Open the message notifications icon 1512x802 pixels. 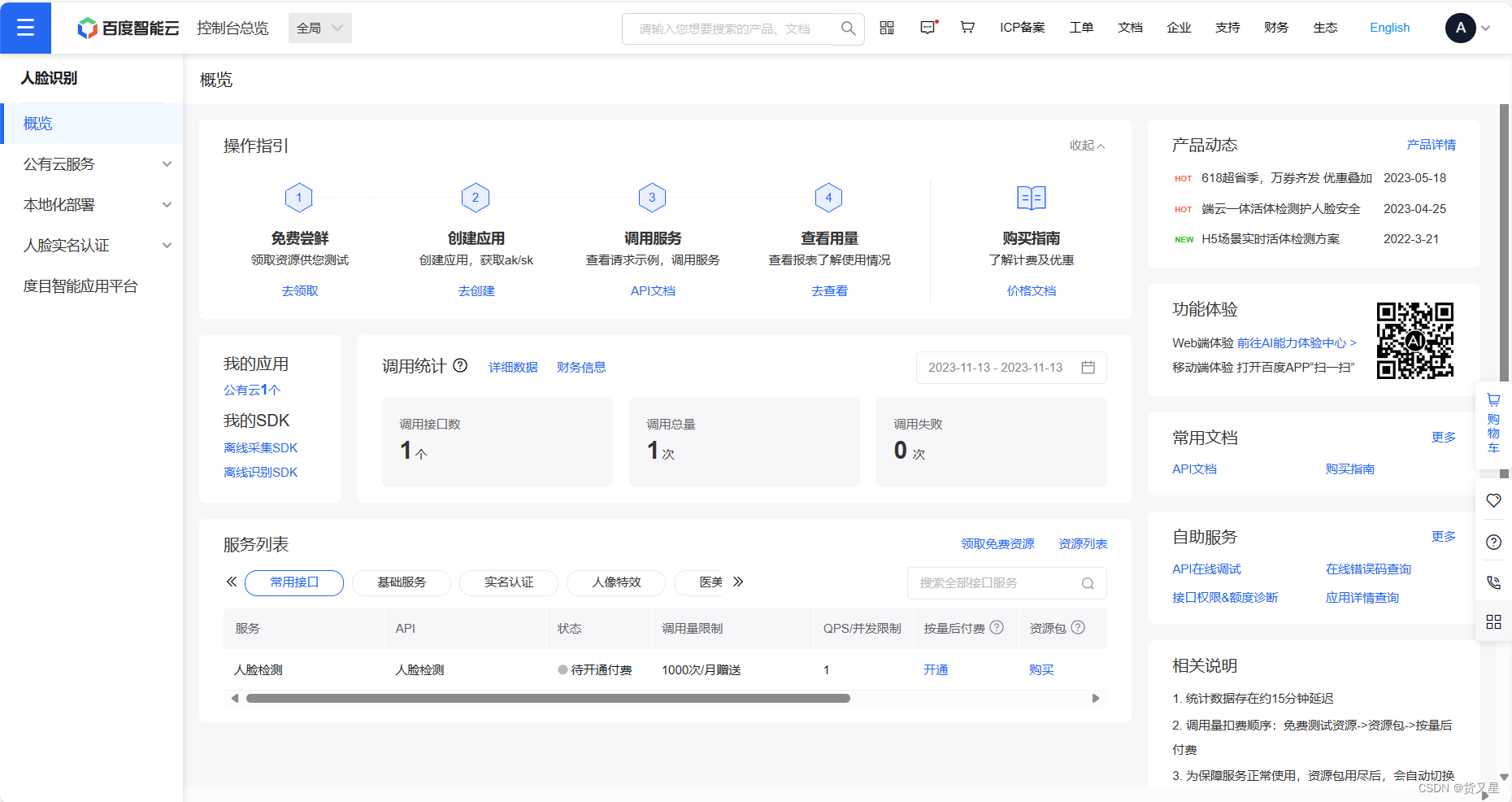tap(928, 28)
